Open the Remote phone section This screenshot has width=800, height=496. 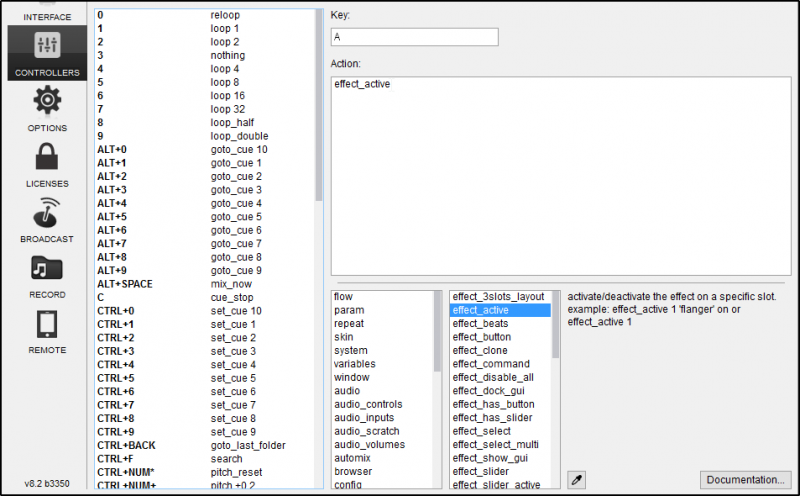tap(47, 332)
